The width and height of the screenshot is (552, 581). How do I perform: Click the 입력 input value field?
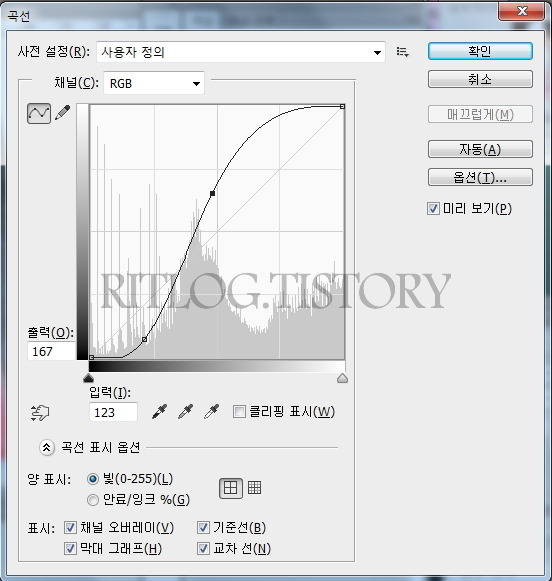[x=113, y=412]
